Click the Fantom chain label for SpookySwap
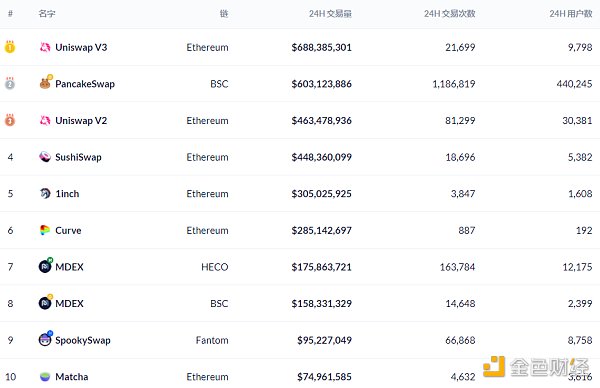Screen dimensions: 600x388 pyautogui.click(x=212, y=340)
